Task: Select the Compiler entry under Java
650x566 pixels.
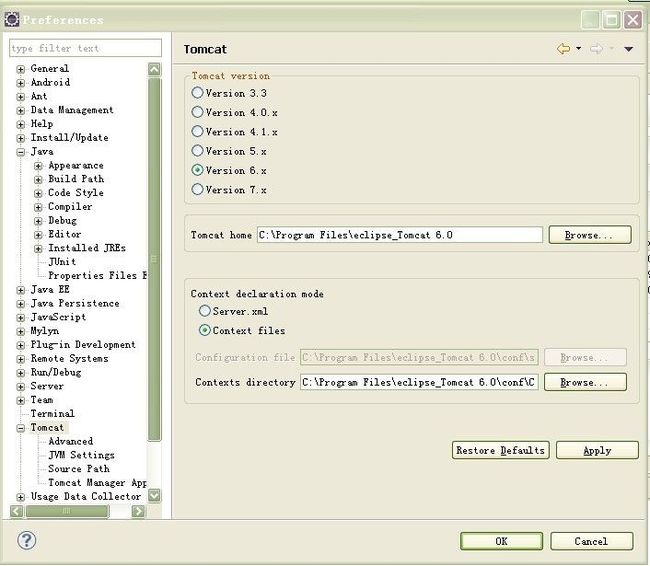Action: tap(70, 206)
